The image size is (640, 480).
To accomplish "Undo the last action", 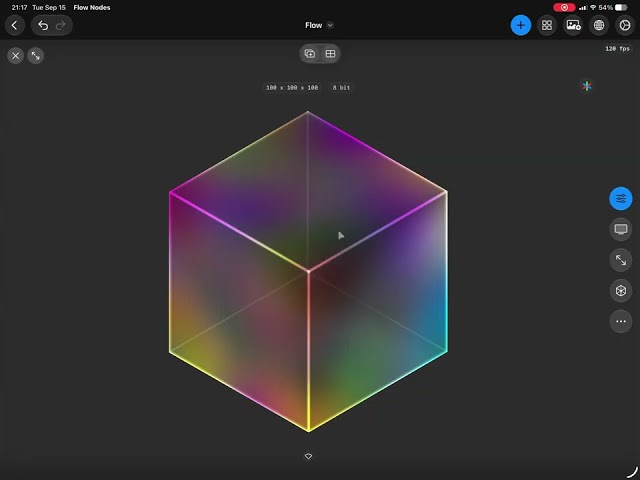I will [43, 25].
